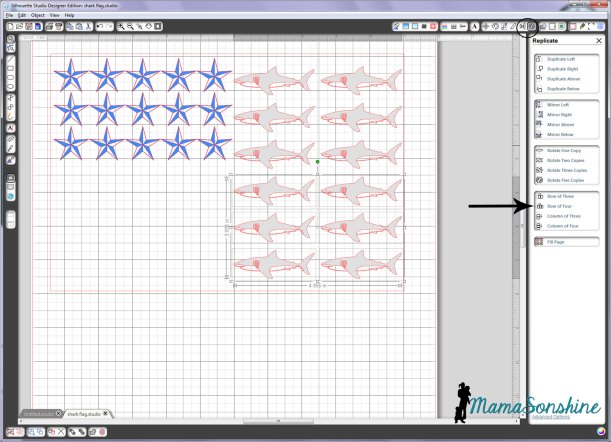Open the Text Style window with the A icon

coord(474,27)
